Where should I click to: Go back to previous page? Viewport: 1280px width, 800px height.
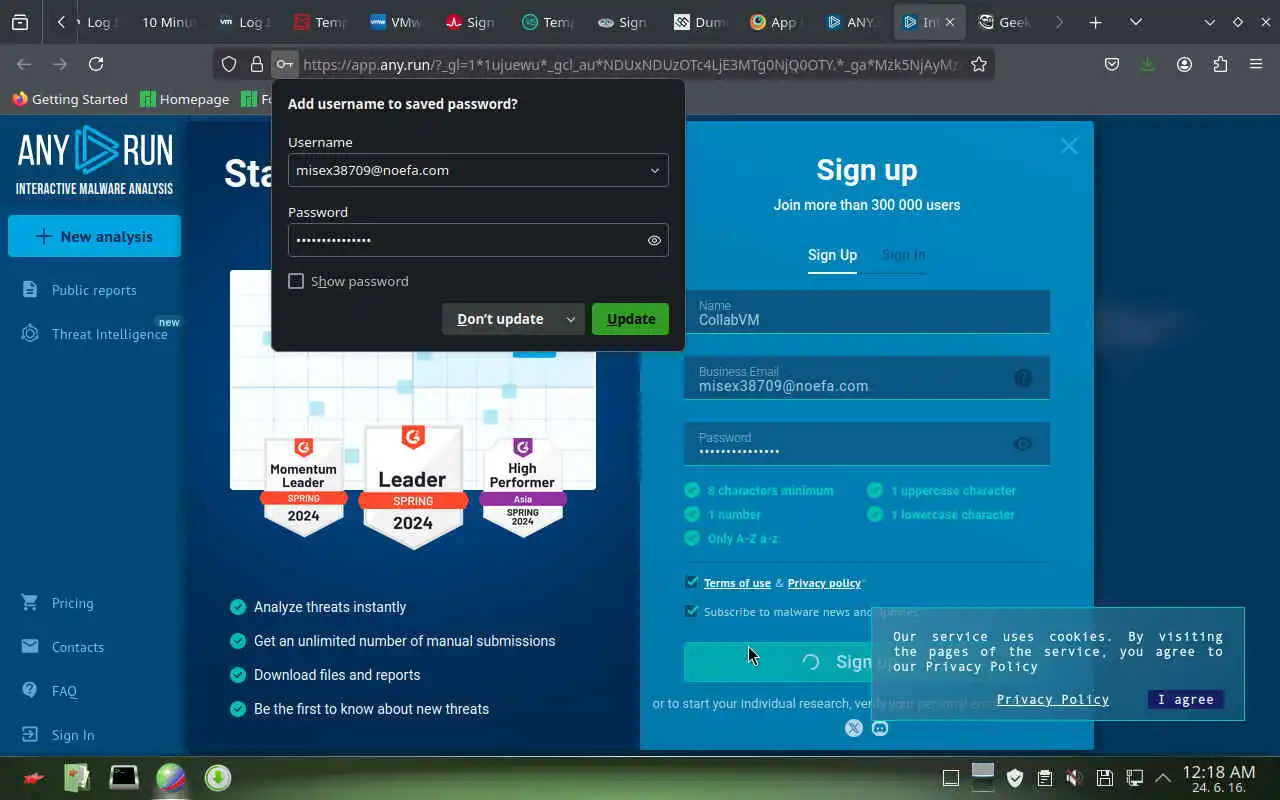(x=24, y=64)
